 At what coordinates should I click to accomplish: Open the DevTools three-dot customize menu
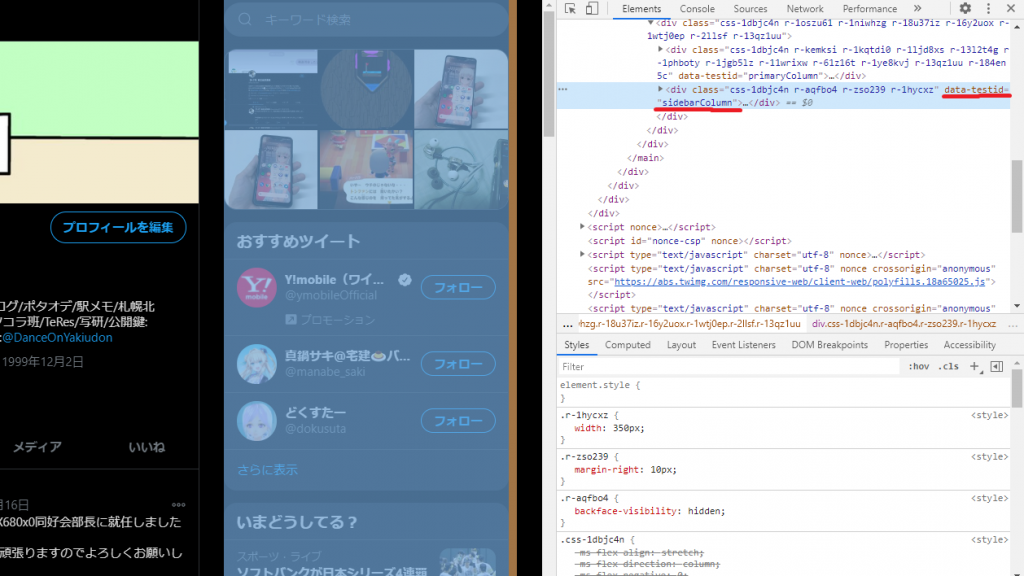click(x=987, y=9)
